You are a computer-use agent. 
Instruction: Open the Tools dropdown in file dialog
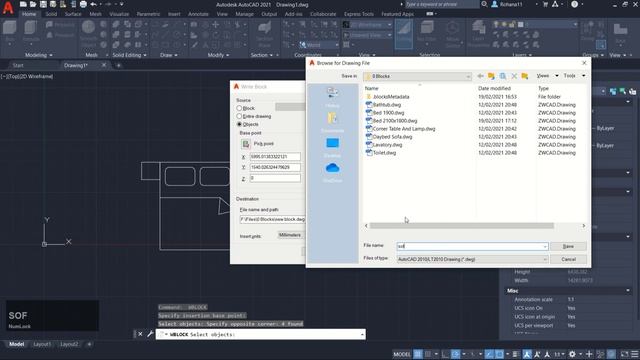[574, 76]
